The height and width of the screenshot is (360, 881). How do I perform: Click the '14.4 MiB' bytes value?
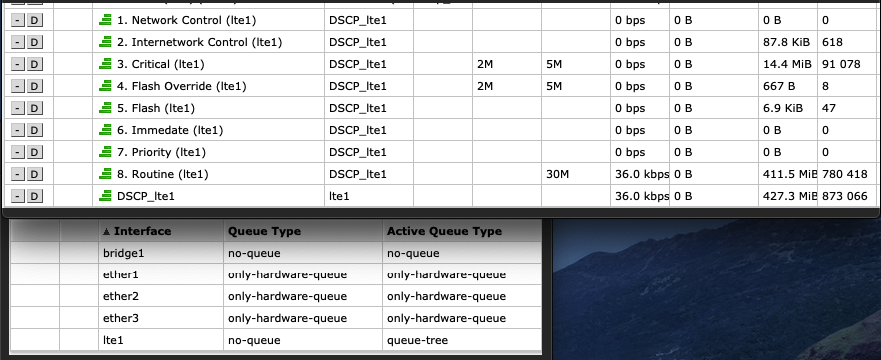[787, 65]
